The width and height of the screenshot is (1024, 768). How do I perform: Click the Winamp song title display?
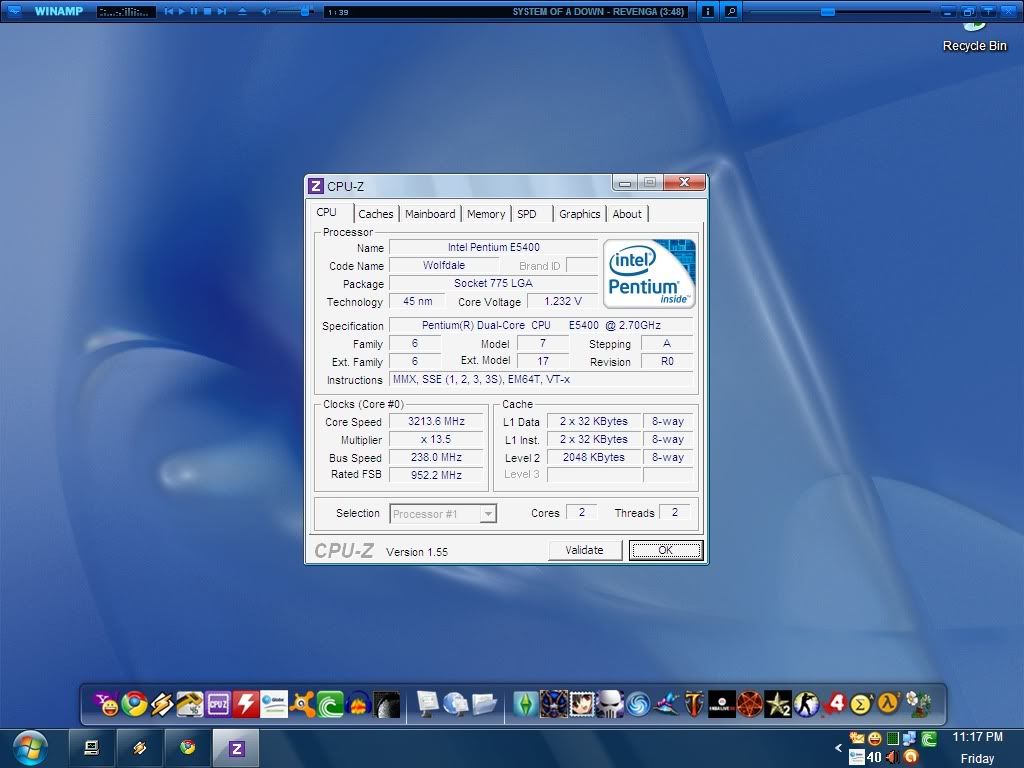pos(598,12)
